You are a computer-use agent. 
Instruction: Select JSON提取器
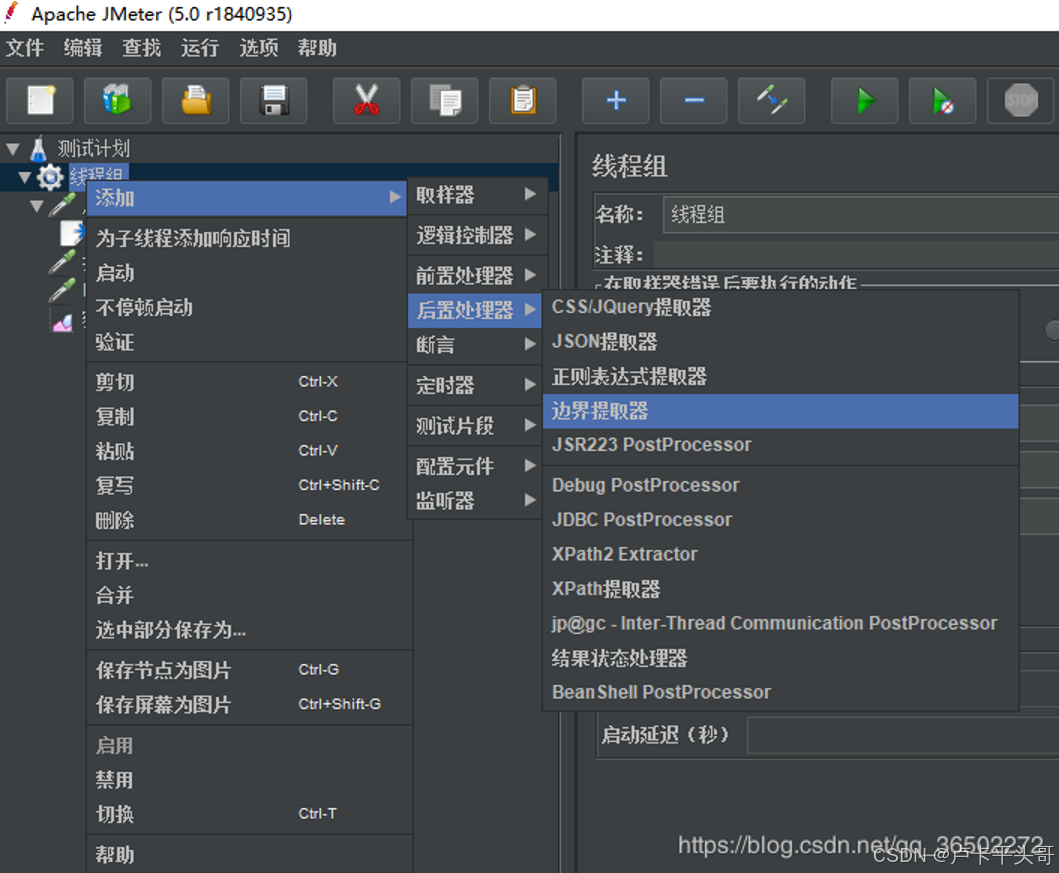click(781, 342)
